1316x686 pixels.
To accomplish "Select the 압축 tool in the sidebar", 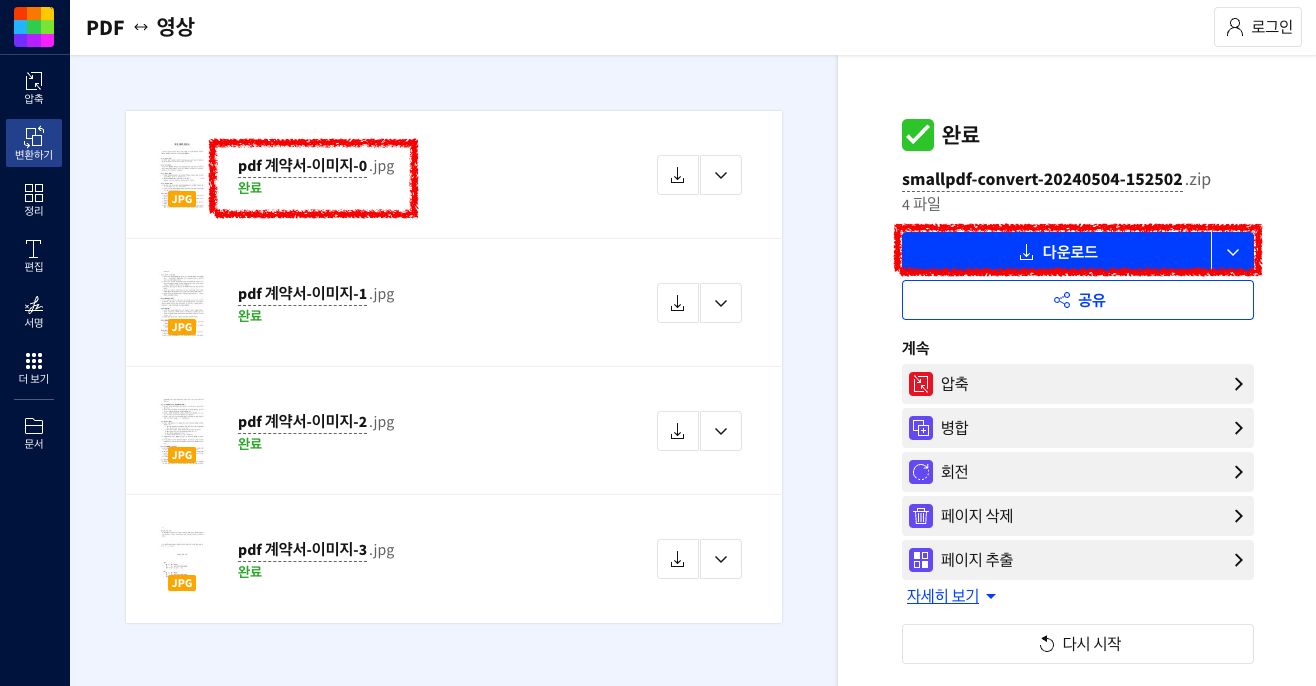I will pyautogui.click(x=33, y=85).
